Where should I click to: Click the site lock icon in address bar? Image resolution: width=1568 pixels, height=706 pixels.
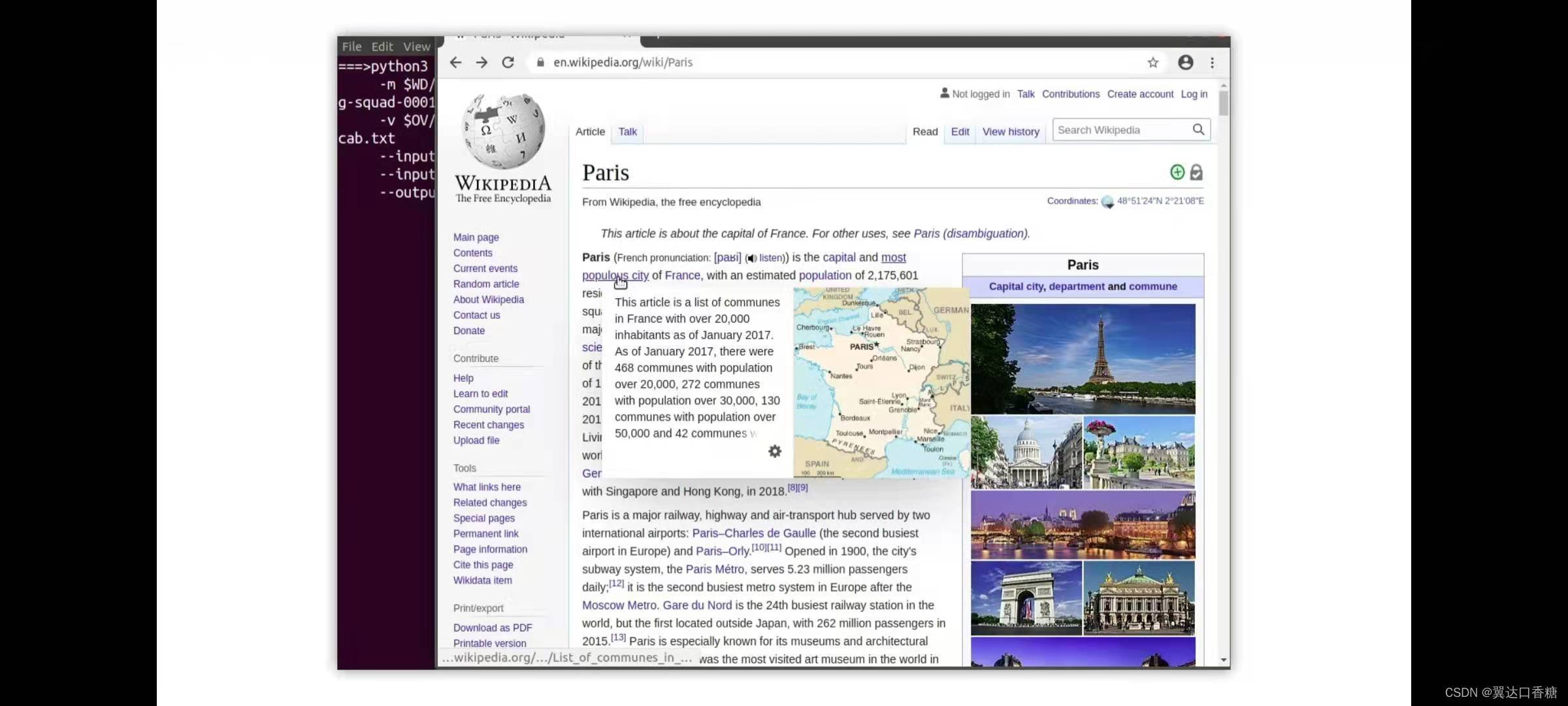(540, 62)
